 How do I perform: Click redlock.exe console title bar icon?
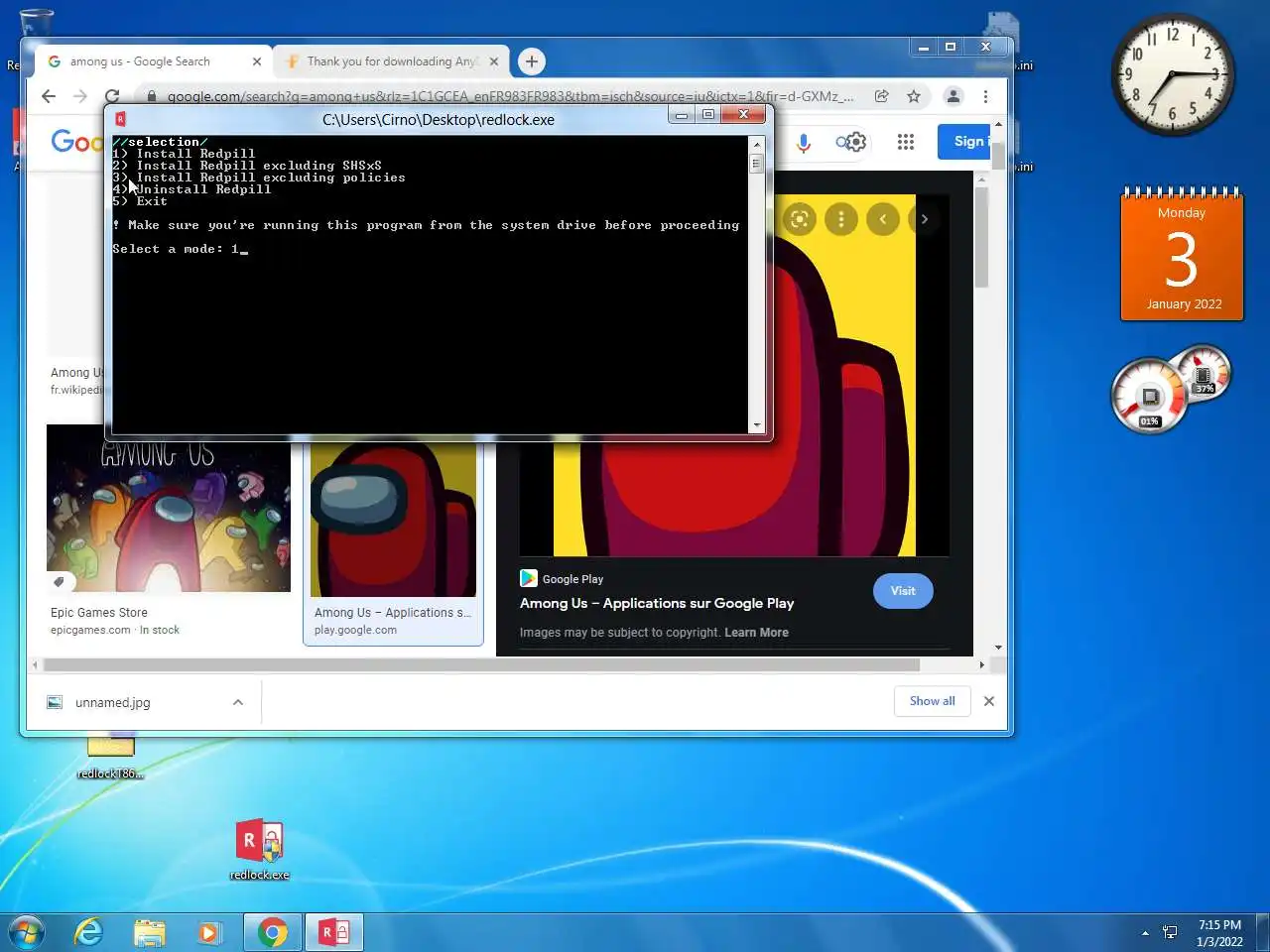pyautogui.click(x=120, y=119)
